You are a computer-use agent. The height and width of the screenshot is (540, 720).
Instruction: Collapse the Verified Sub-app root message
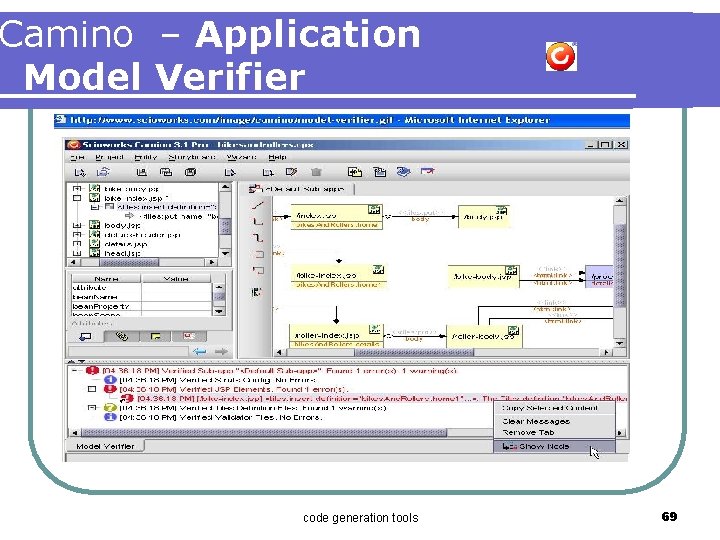pos(76,371)
